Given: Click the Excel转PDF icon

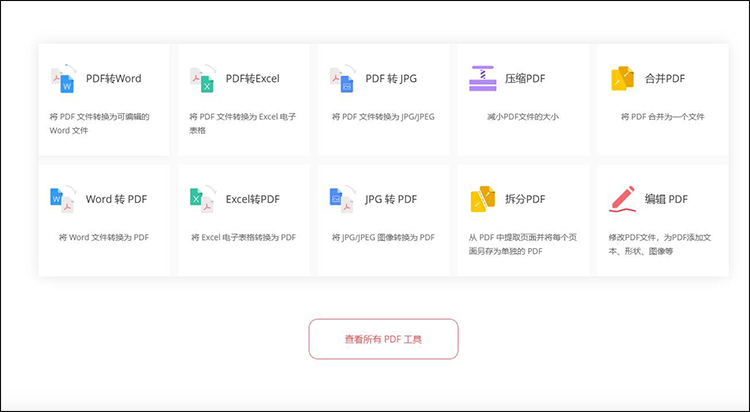Looking at the screenshot, I should coord(203,199).
